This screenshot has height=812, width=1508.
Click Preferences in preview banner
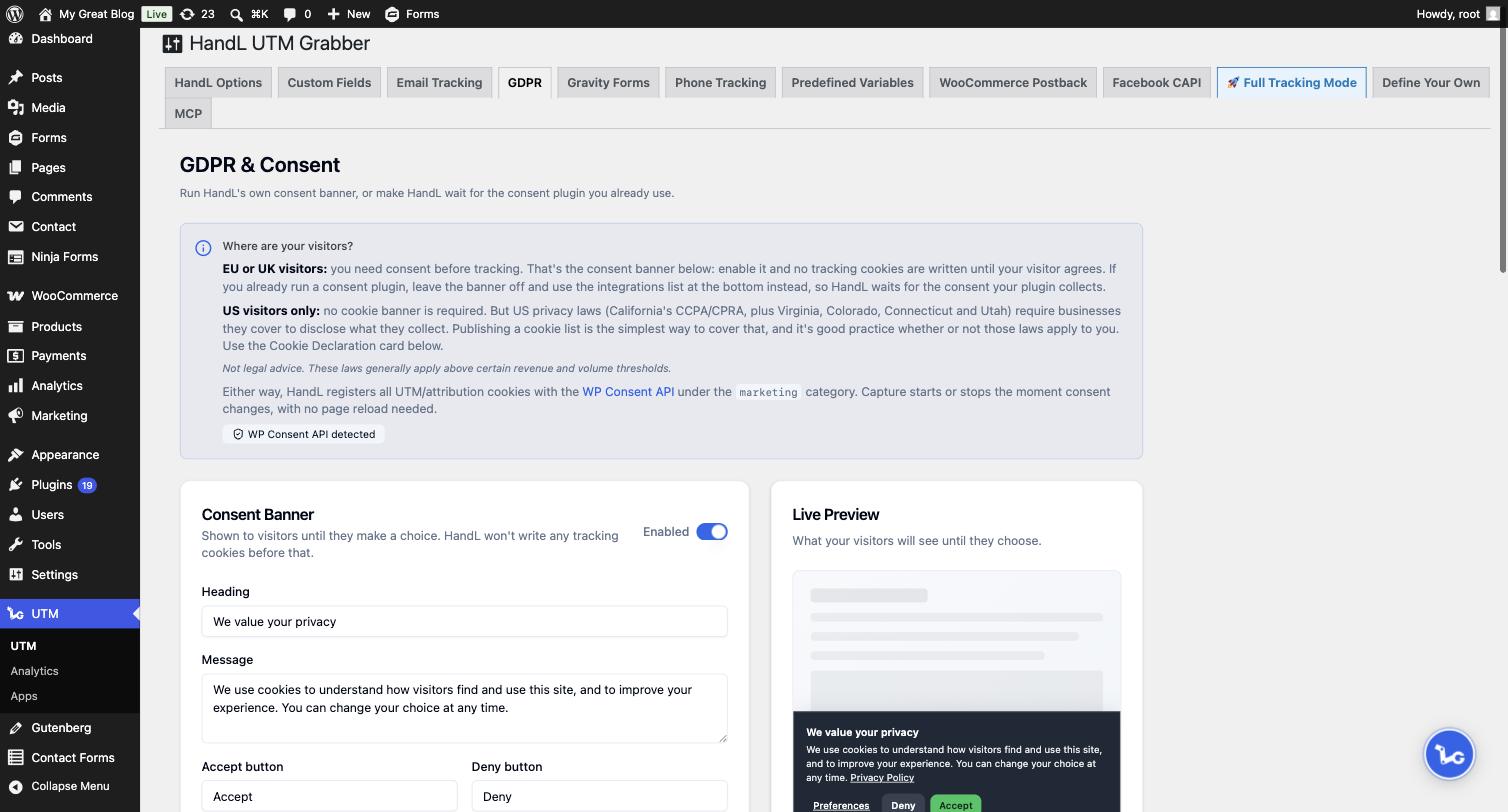click(841, 806)
